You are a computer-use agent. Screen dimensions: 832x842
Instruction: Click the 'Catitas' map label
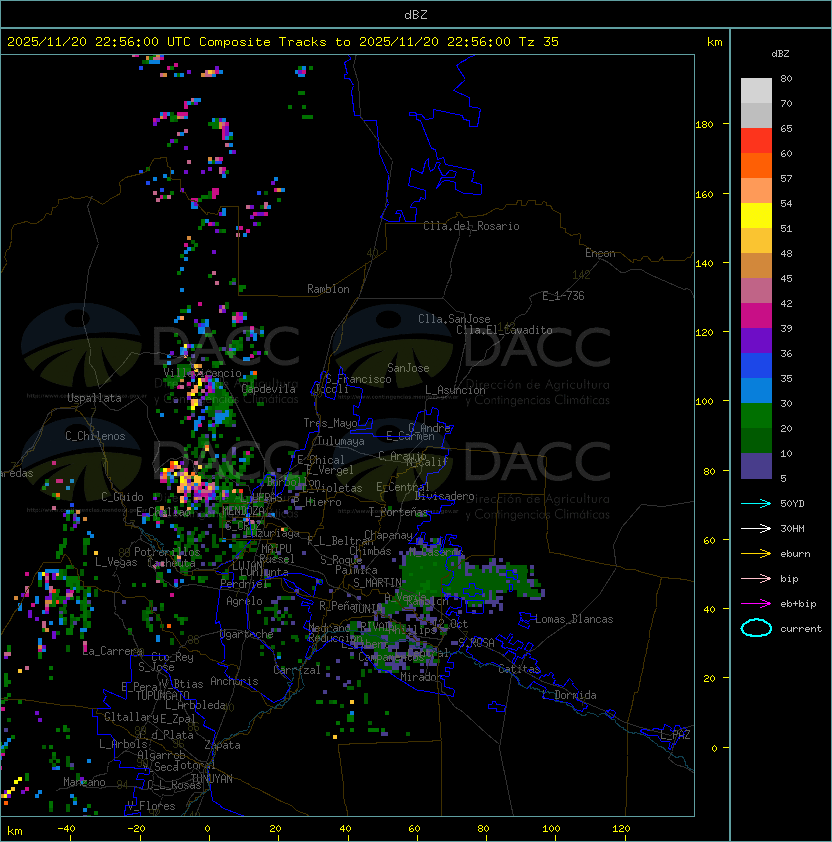coord(519,670)
